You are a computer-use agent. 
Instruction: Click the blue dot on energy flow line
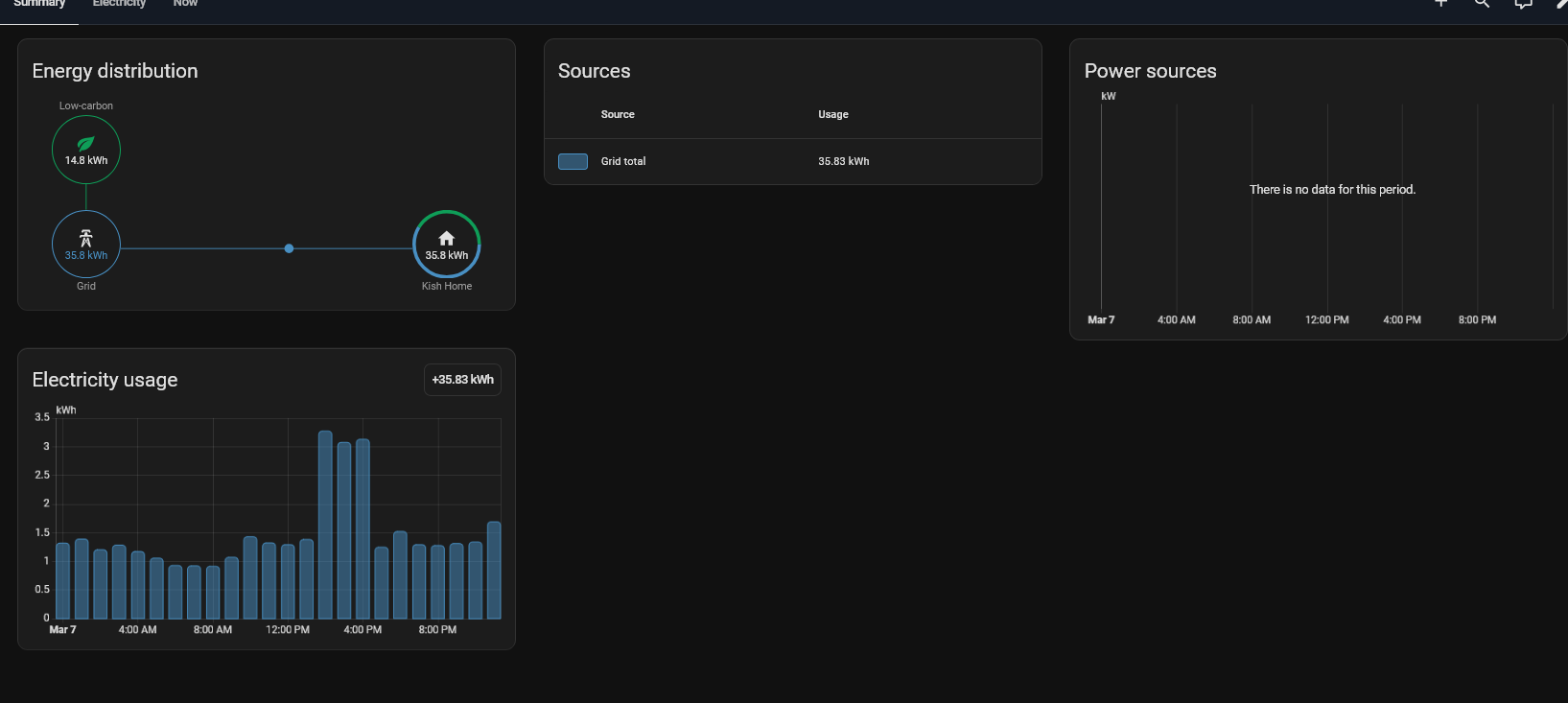[289, 248]
